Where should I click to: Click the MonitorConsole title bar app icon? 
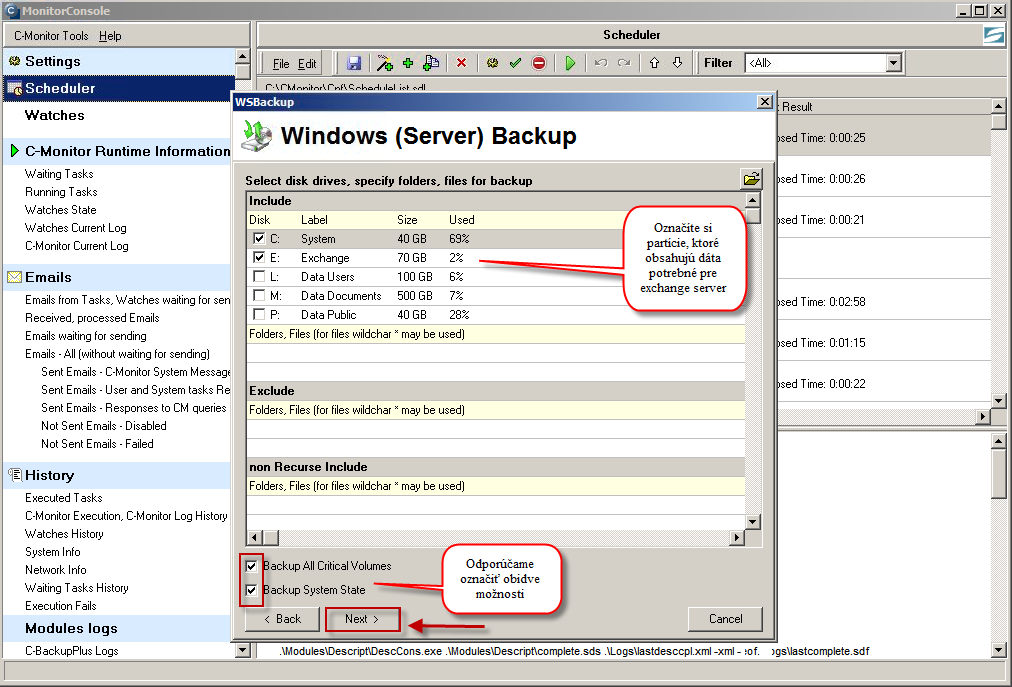coord(12,10)
